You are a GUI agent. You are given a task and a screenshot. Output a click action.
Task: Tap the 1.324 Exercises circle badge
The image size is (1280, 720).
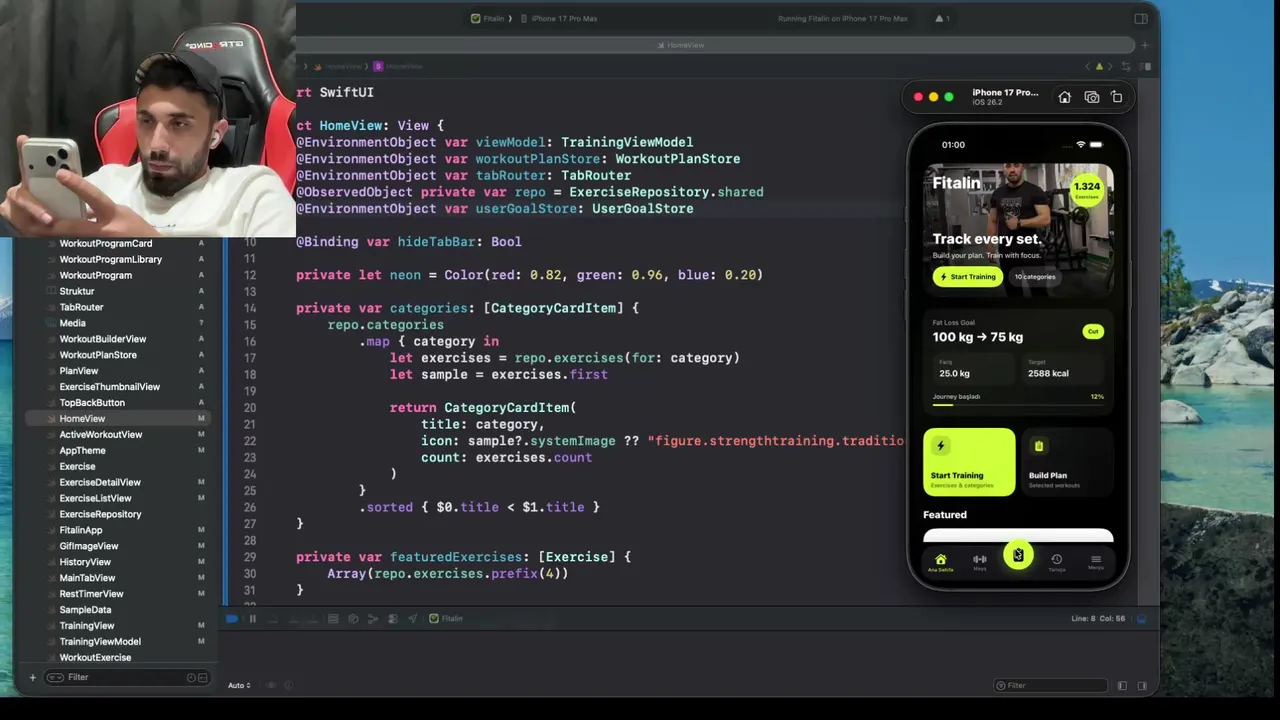point(1086,189)
